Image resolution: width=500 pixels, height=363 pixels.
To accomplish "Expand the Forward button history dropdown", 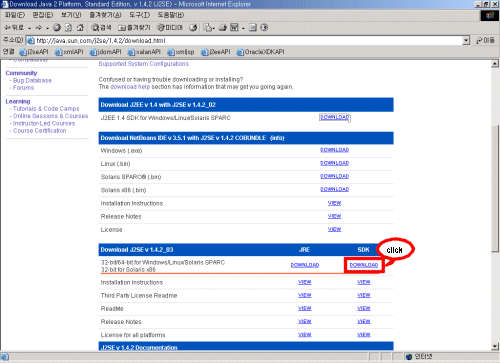I will 47,28.
